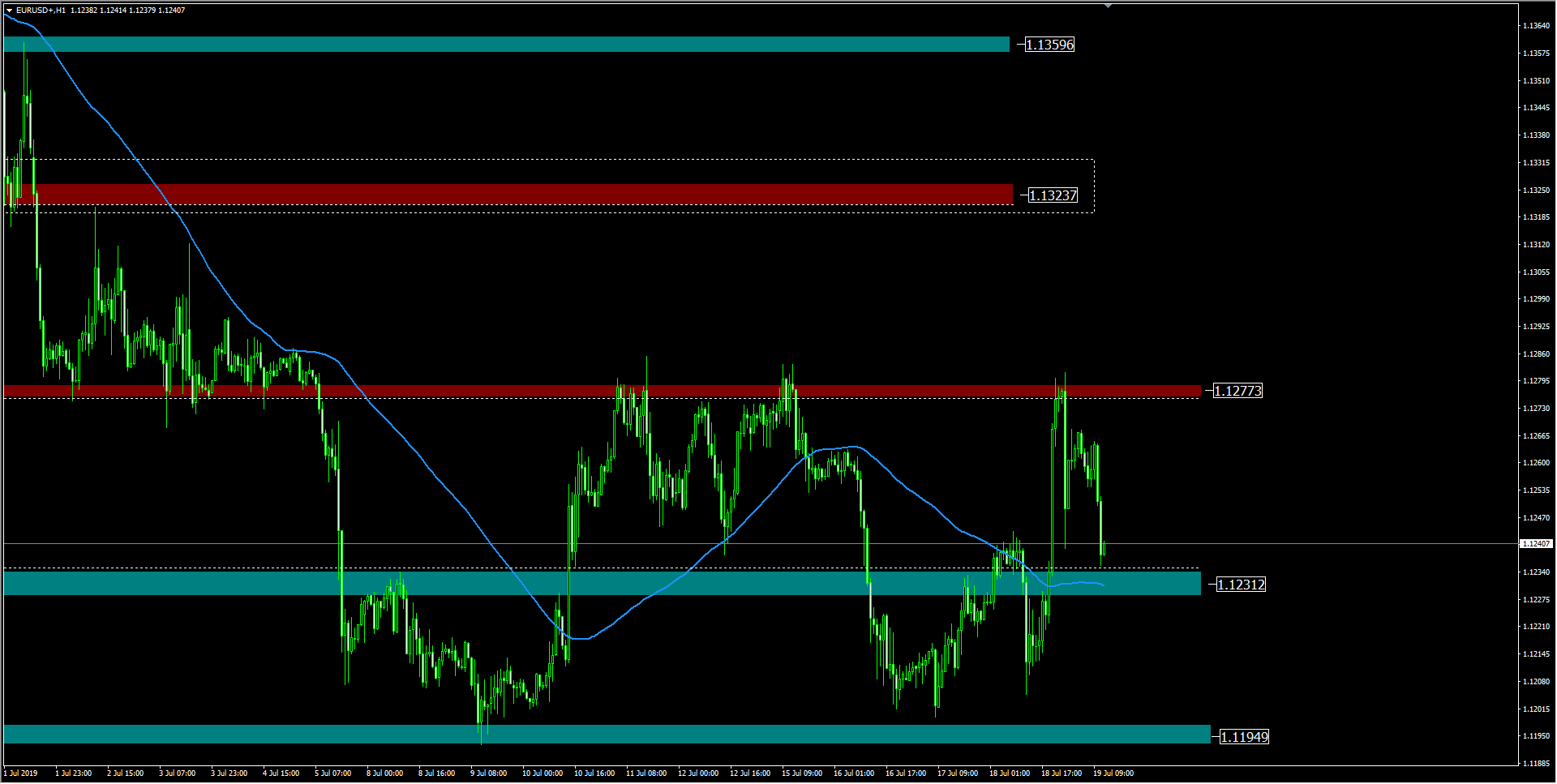
Task: Click the '4 Jul 15:00' time axis label
Action: 281,773
